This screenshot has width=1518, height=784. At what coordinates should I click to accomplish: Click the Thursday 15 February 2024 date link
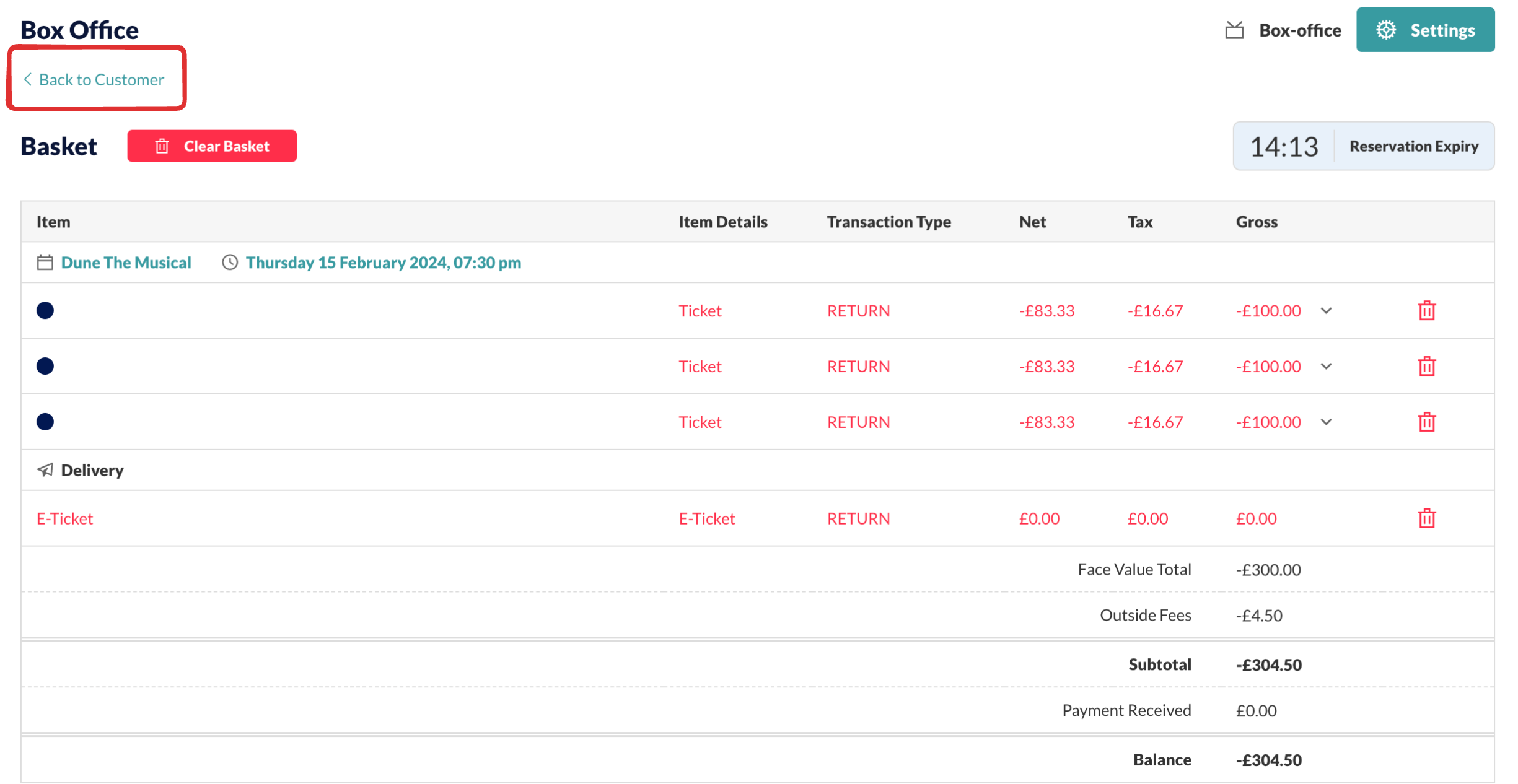point(384,263)
